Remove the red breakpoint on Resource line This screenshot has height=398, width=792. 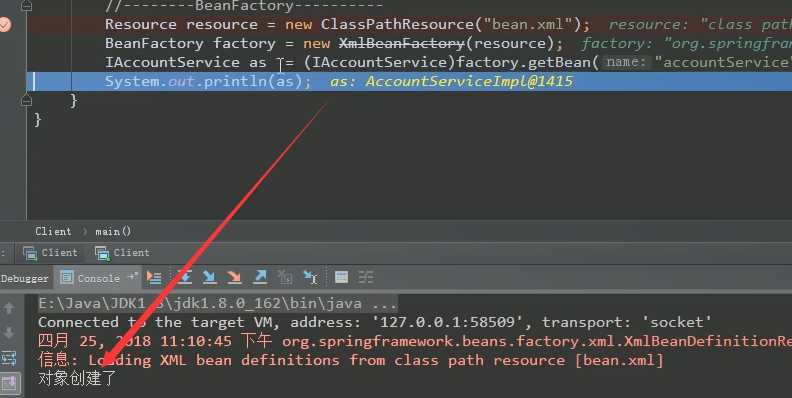[x=5, y=24]
